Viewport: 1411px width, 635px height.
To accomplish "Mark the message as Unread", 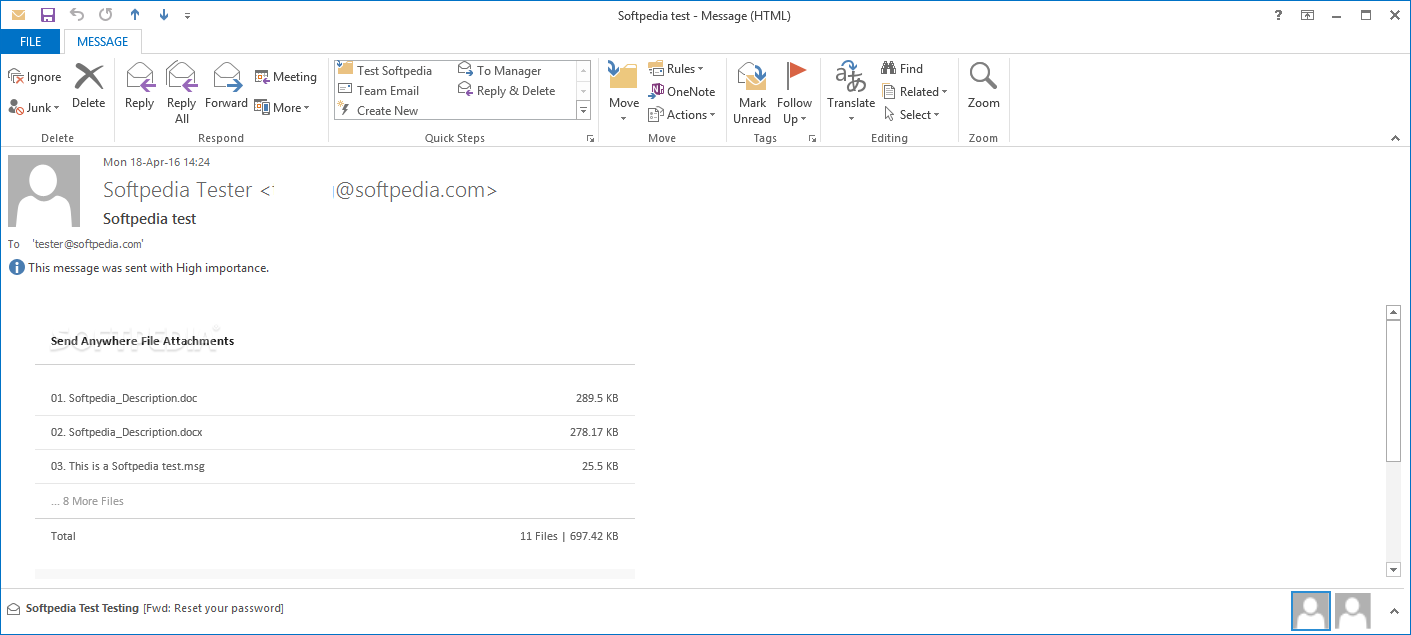I will pos(752,92).
